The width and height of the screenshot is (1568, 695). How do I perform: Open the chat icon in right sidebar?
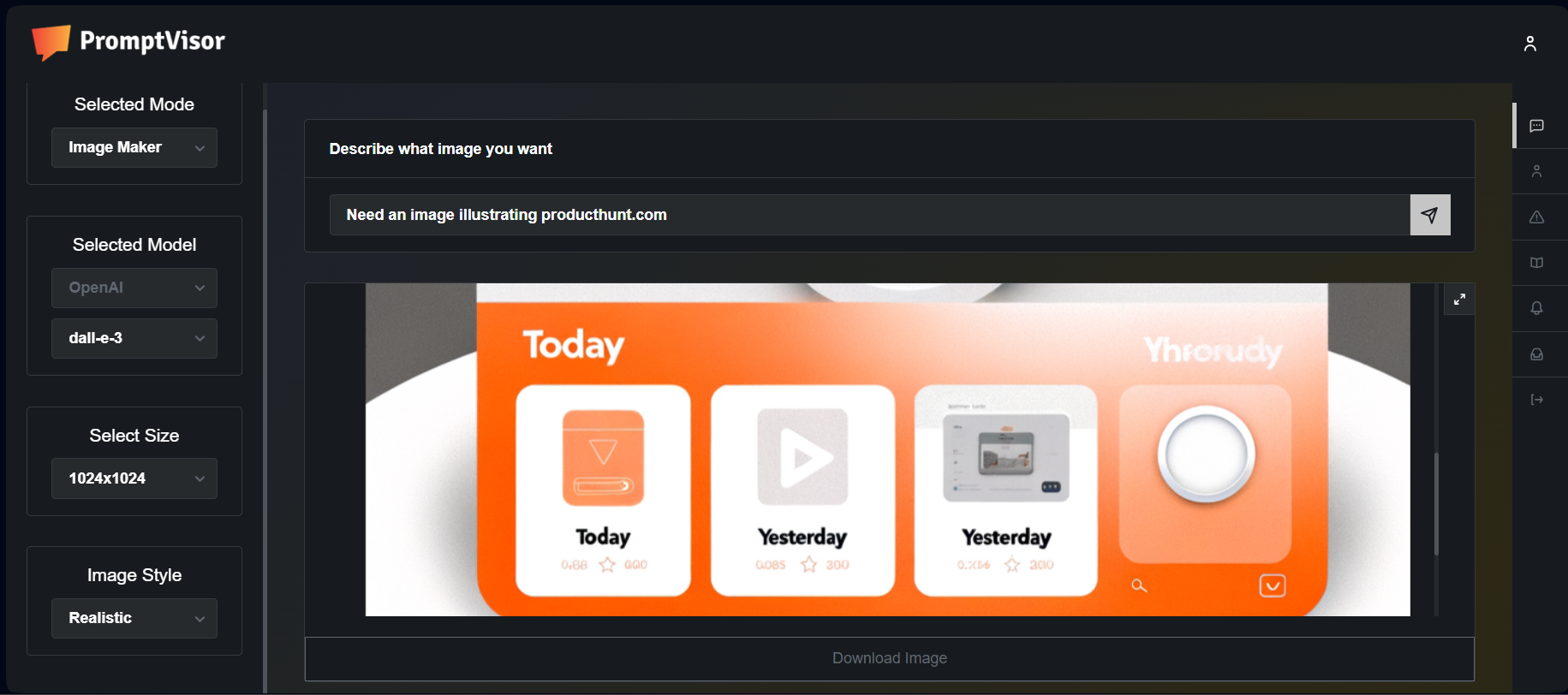click(x=1536, y=126)
